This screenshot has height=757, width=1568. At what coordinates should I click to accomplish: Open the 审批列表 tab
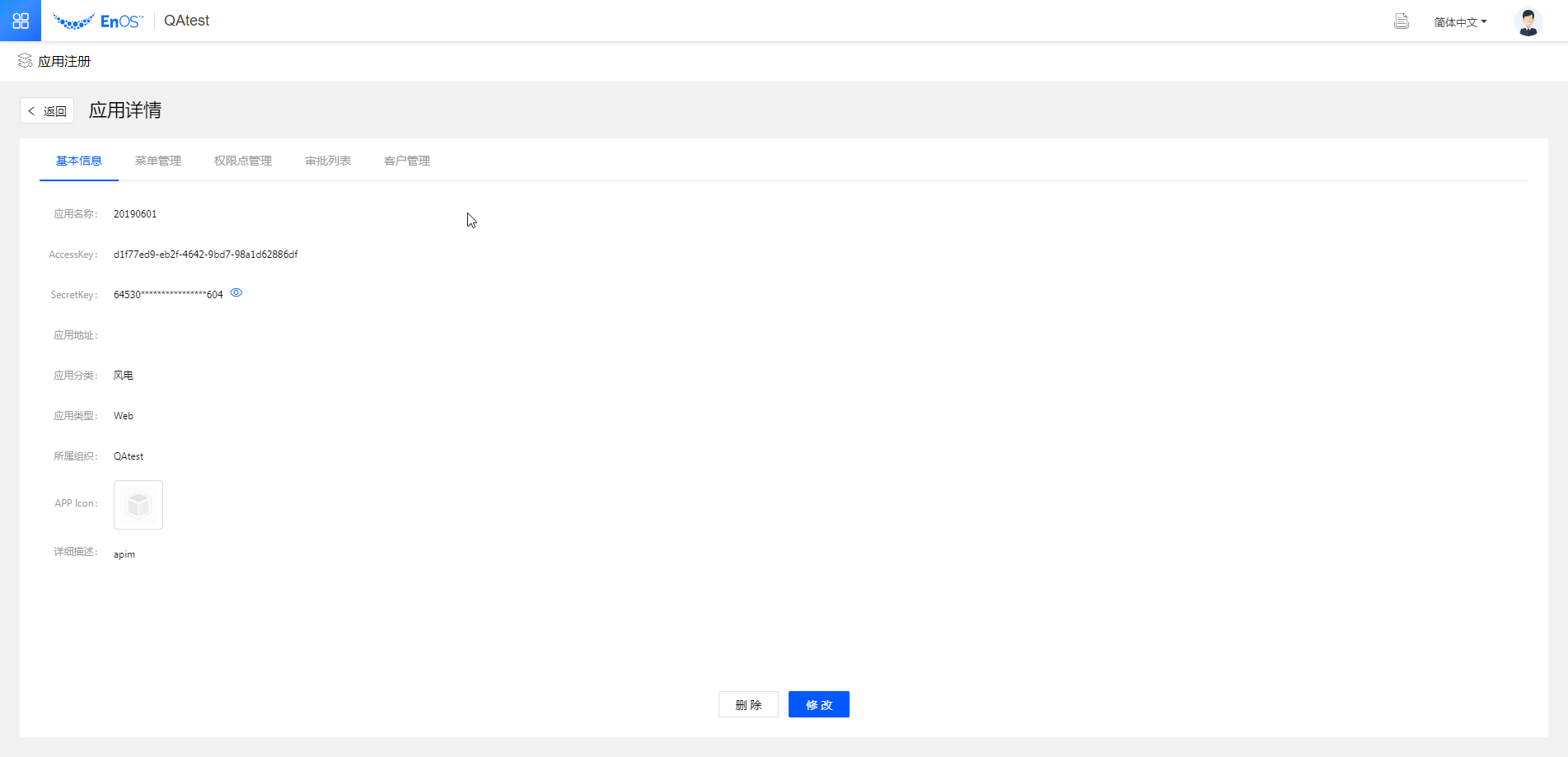pos(328,161)
